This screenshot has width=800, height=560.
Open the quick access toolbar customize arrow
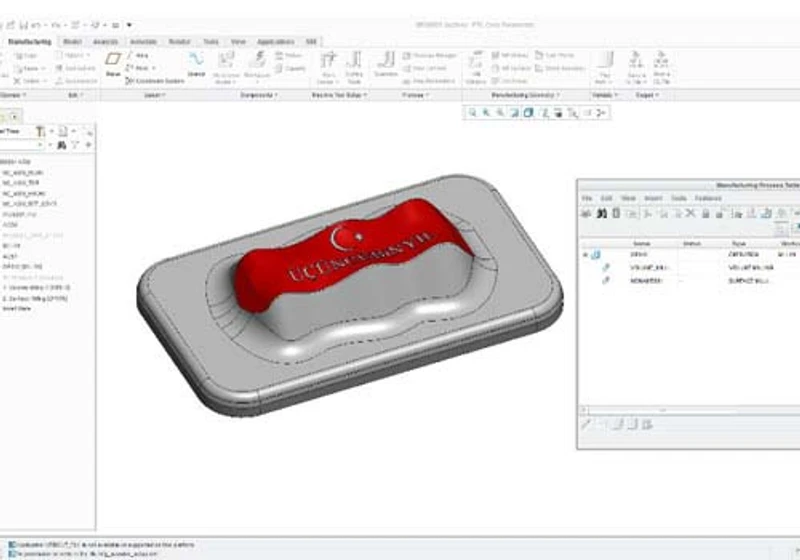(x=129, y=24)
